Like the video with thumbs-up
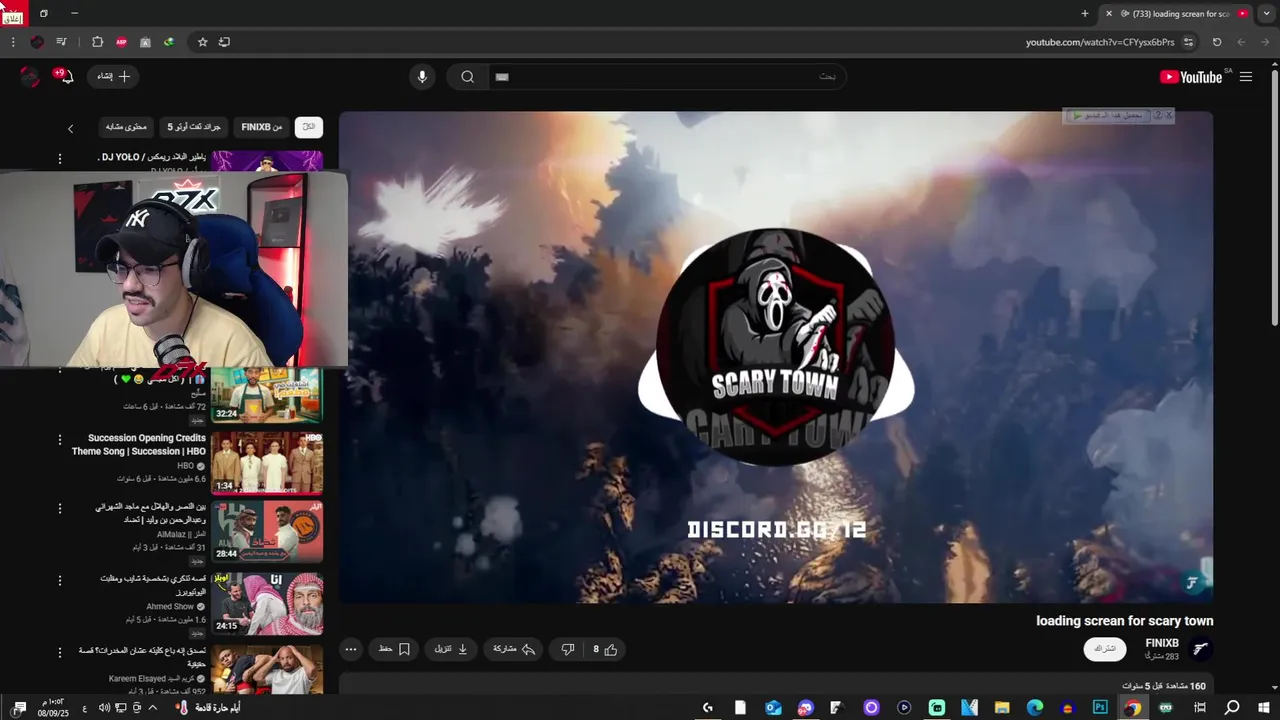1280x720 pixels. tap(604, 649)
